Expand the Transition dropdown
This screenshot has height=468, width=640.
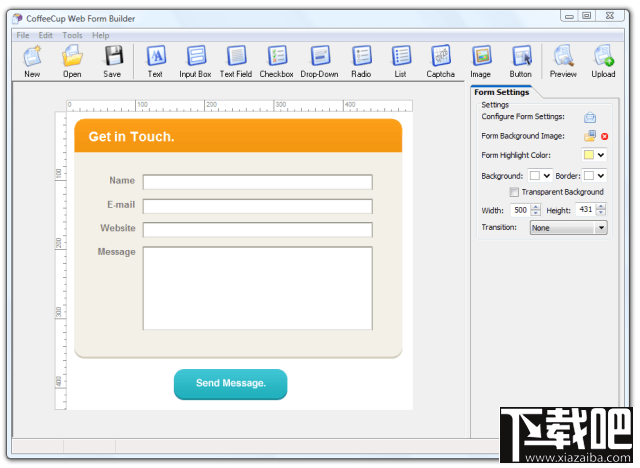[601, 228]
